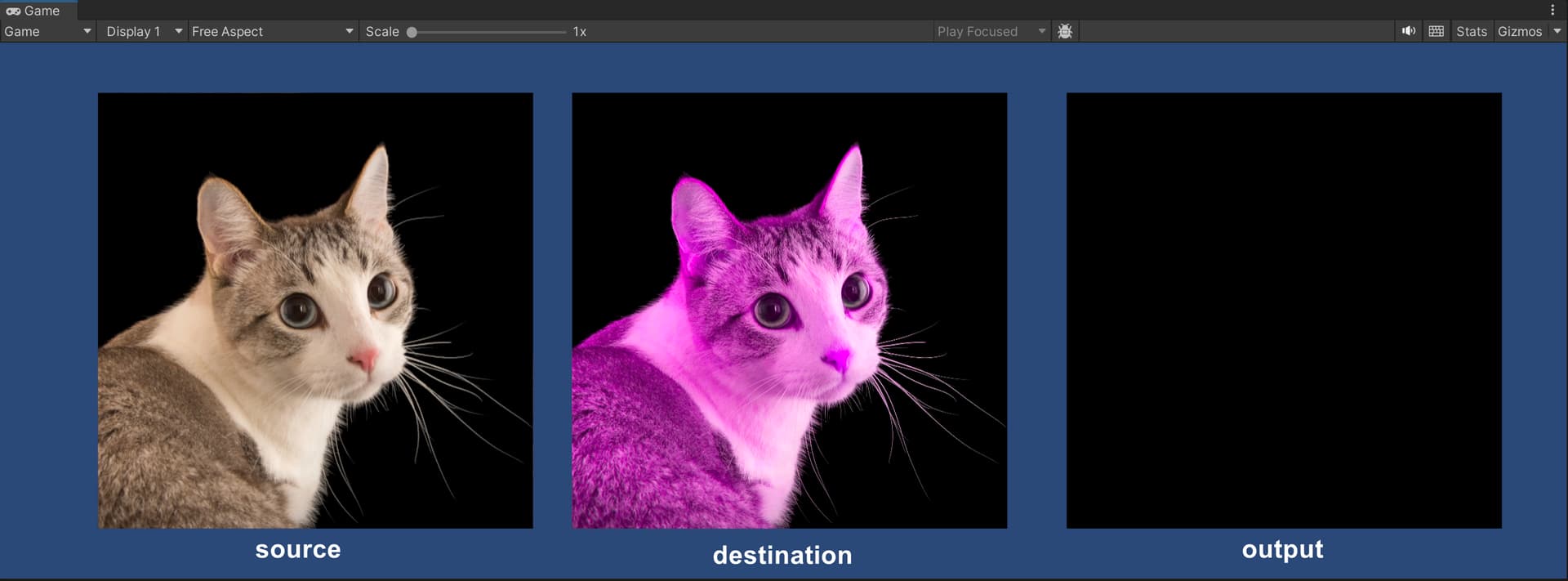Open the Play Focused dropdown

(991, 31)
